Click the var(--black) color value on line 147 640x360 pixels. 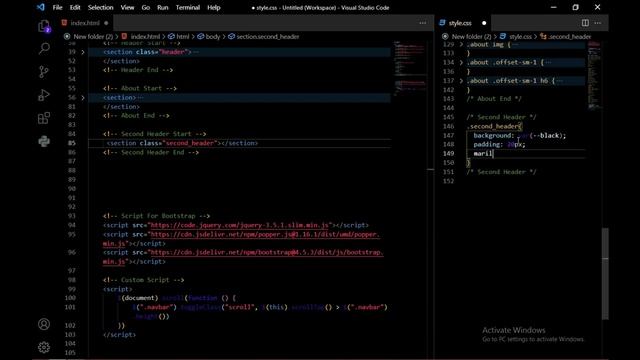point(540,136)
